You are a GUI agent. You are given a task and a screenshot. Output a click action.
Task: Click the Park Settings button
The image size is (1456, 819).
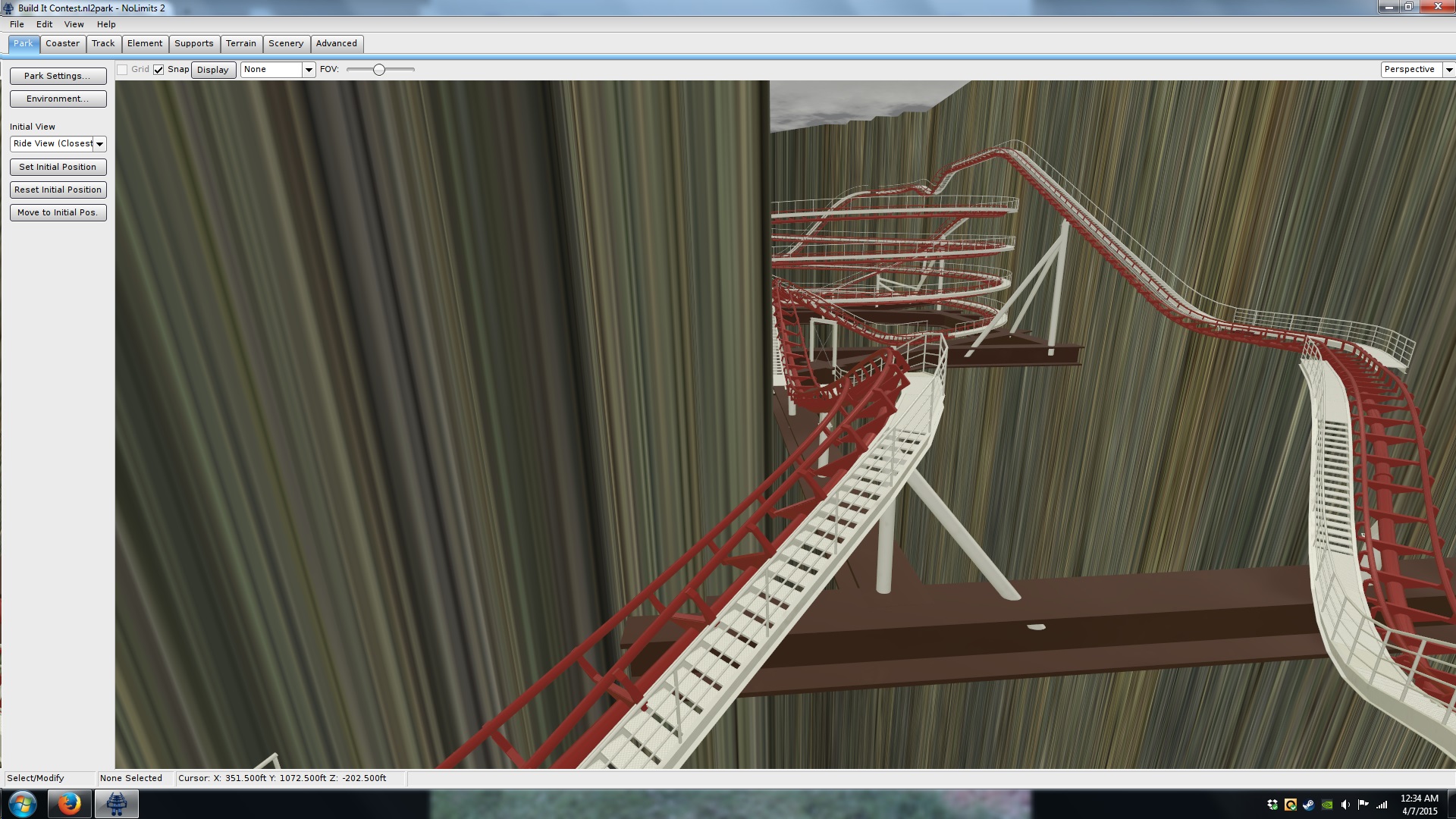tap(58, 76)
